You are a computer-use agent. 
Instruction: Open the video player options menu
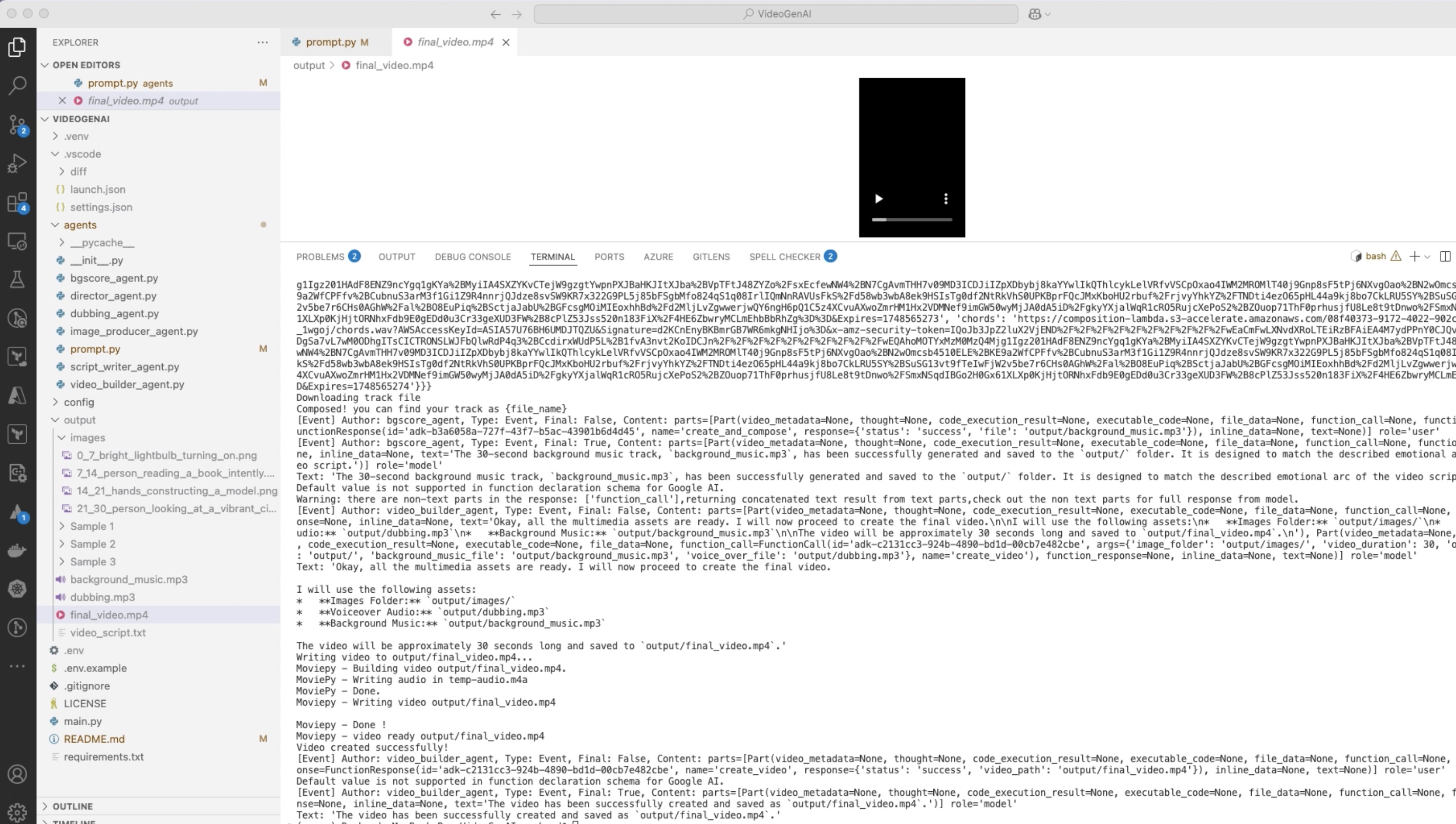pos(946,199)
